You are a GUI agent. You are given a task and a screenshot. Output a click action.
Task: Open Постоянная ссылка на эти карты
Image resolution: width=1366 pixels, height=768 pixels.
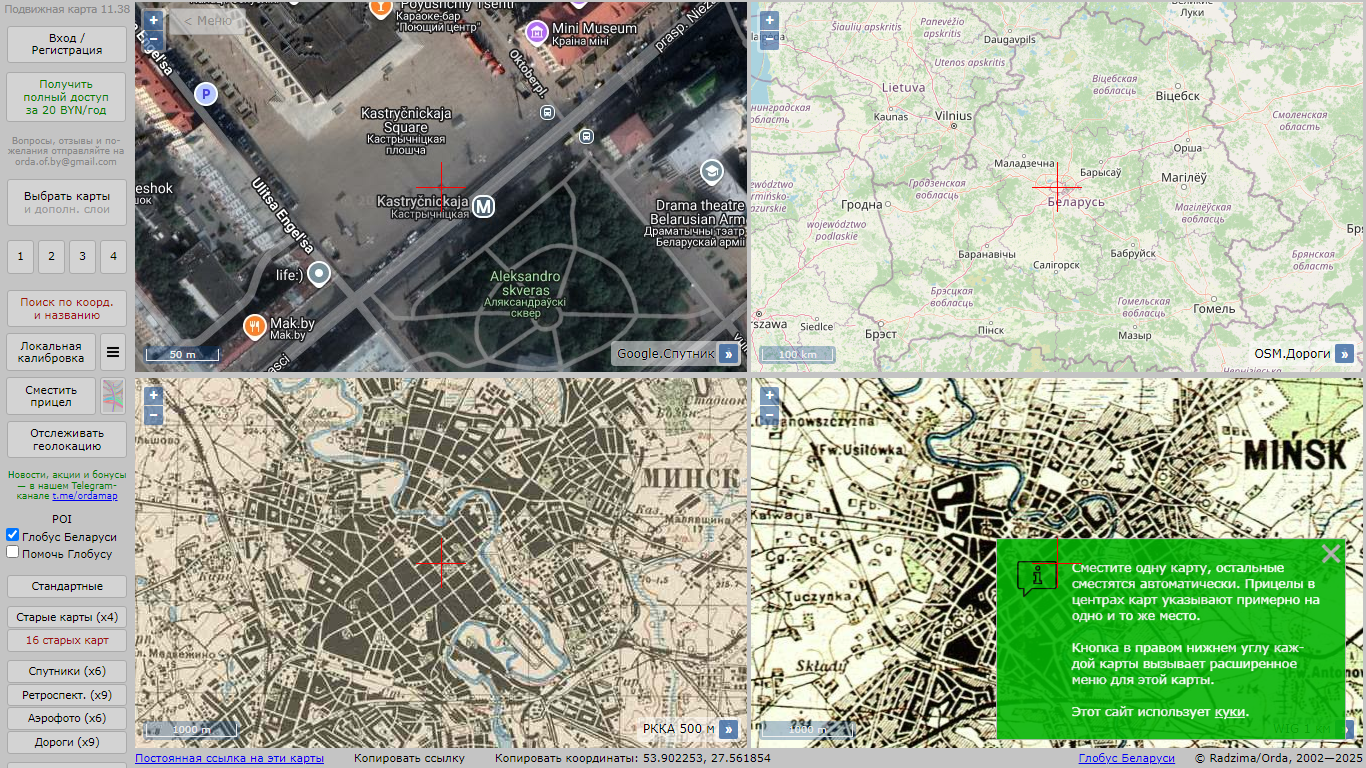click(x=230, y=758)
